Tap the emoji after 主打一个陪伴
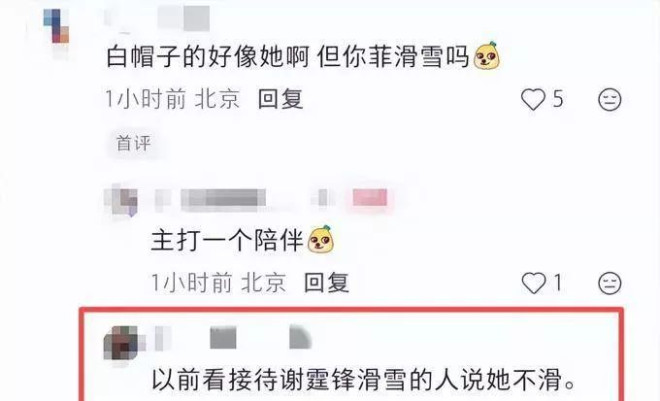 [321, 239]
